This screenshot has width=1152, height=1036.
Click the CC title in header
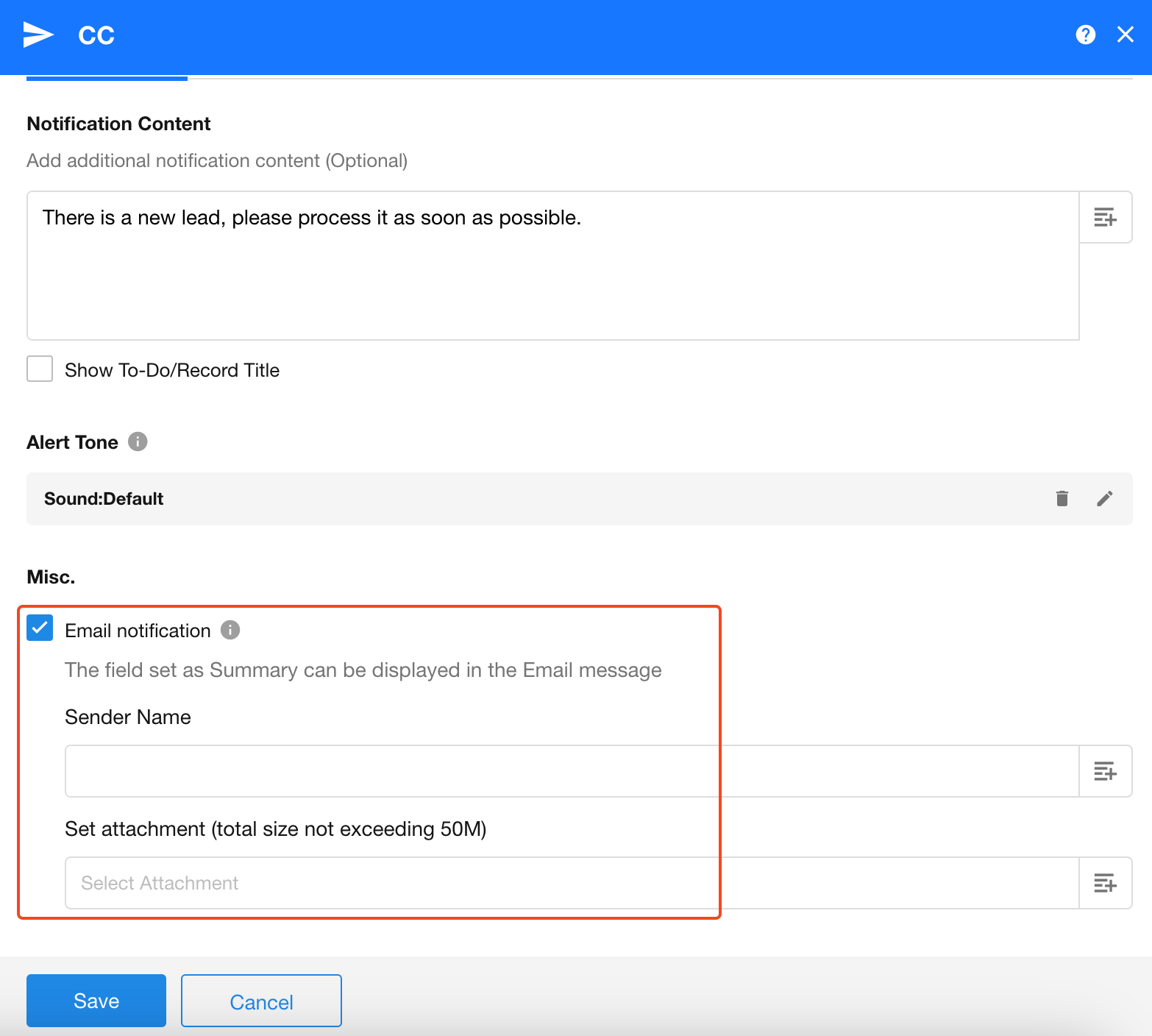[x=96, y=35]
